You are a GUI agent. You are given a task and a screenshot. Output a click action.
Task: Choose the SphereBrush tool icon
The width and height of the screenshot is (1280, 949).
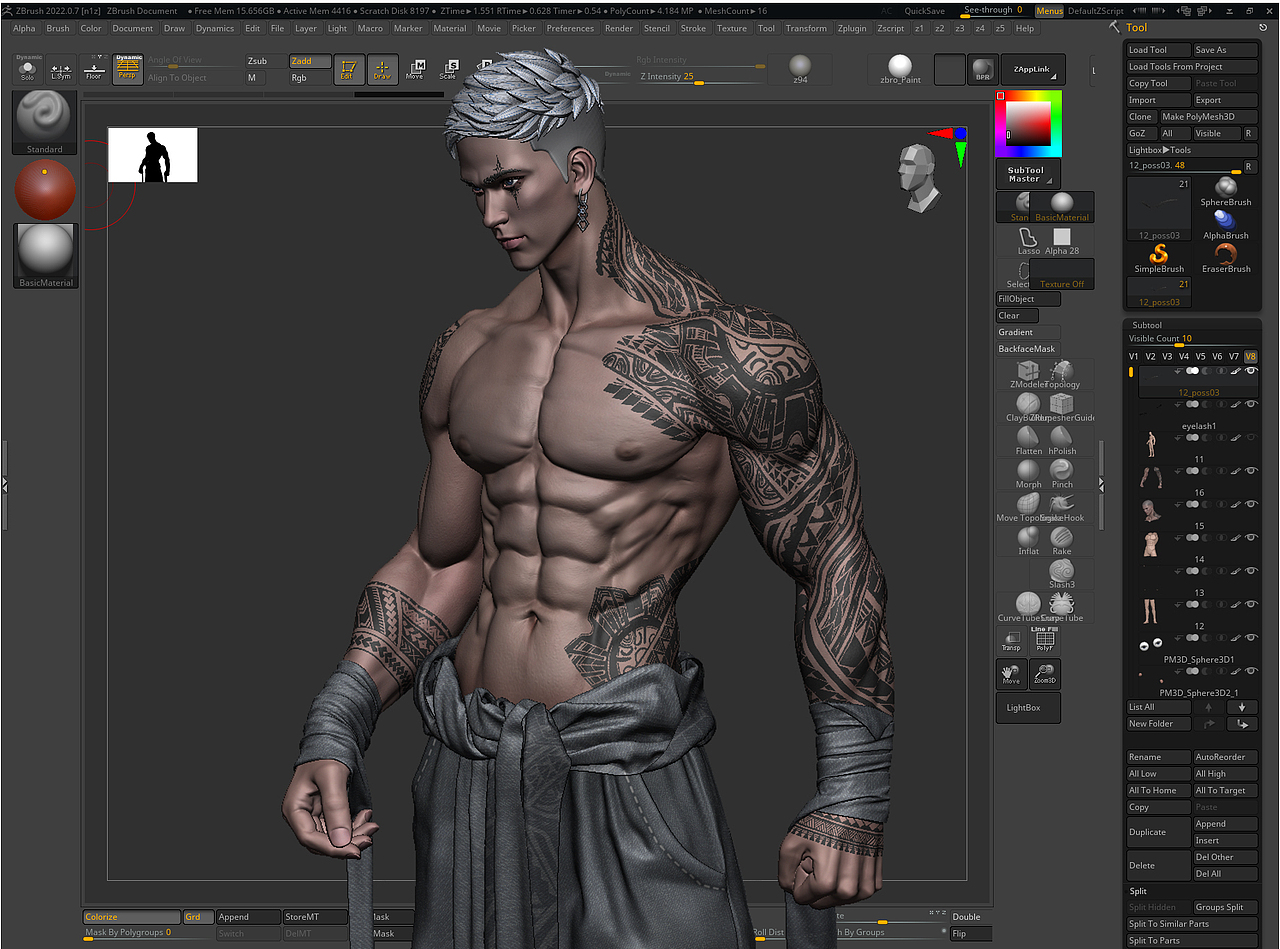[x=1226, y=191]
